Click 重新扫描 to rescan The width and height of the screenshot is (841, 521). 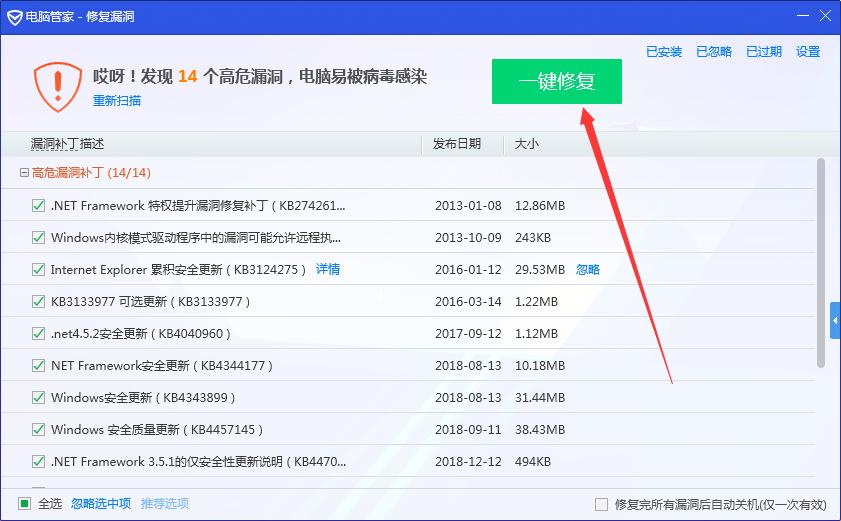click(117, 101)
